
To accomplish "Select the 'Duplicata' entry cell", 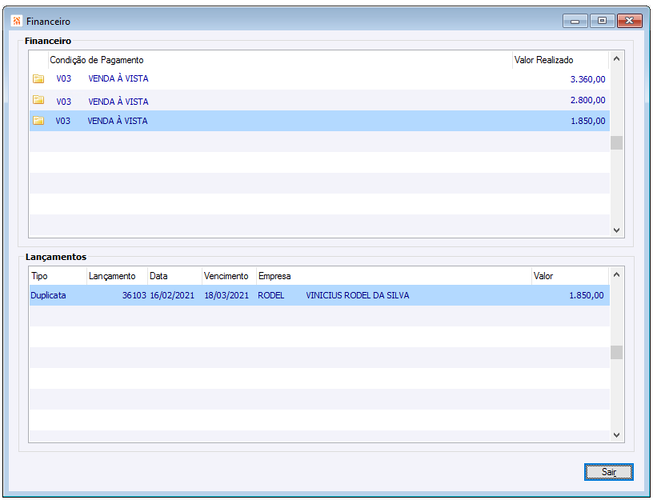I will pos(48,295).
